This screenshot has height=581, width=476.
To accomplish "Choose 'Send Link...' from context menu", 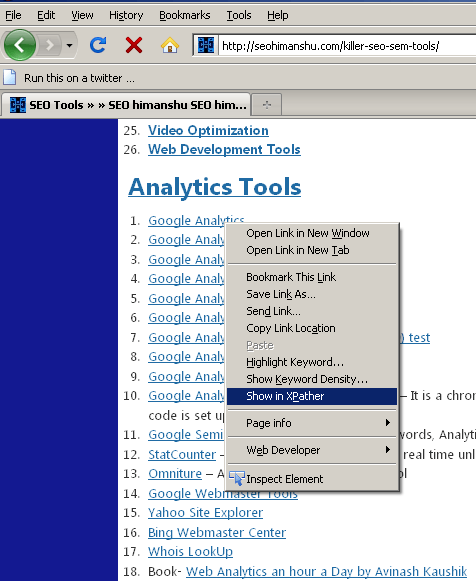I will [x=312, y=311].
